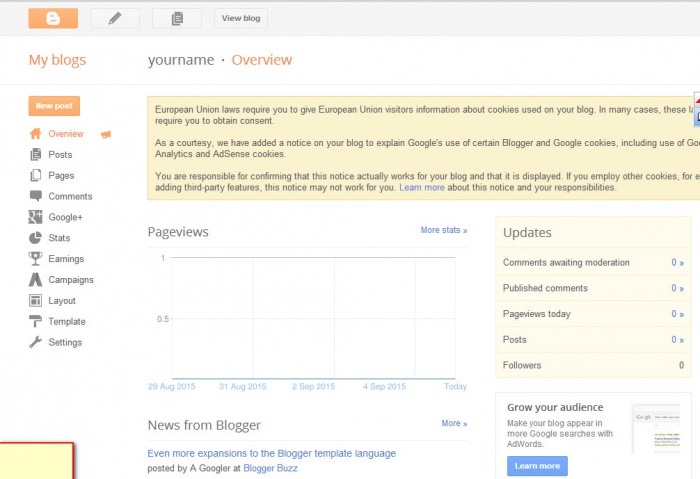
Task: Expand More link in News from Blogger
Action: (454, 423)
